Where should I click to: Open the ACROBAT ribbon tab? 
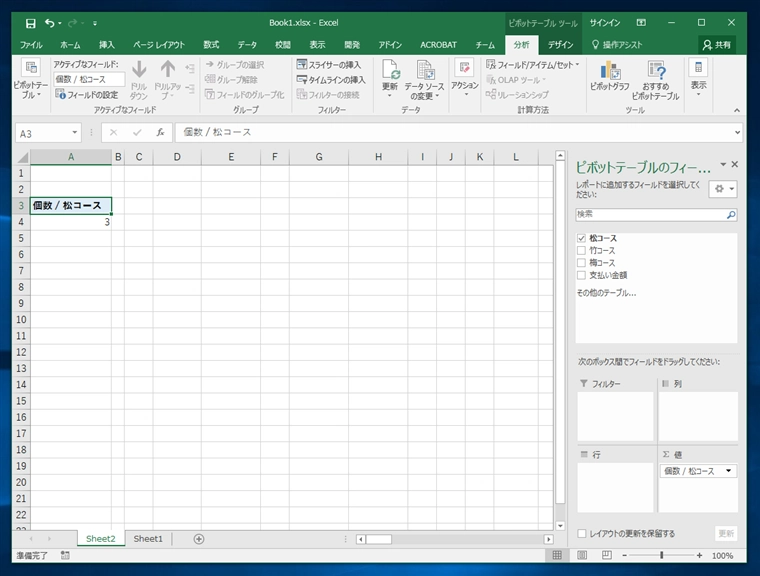tap(438, 45)
